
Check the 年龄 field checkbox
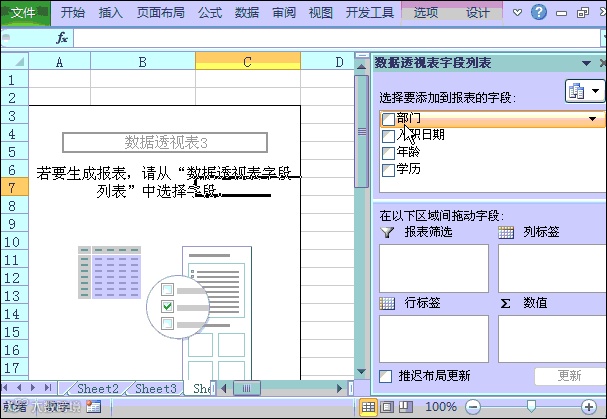[x=388, y=153]
